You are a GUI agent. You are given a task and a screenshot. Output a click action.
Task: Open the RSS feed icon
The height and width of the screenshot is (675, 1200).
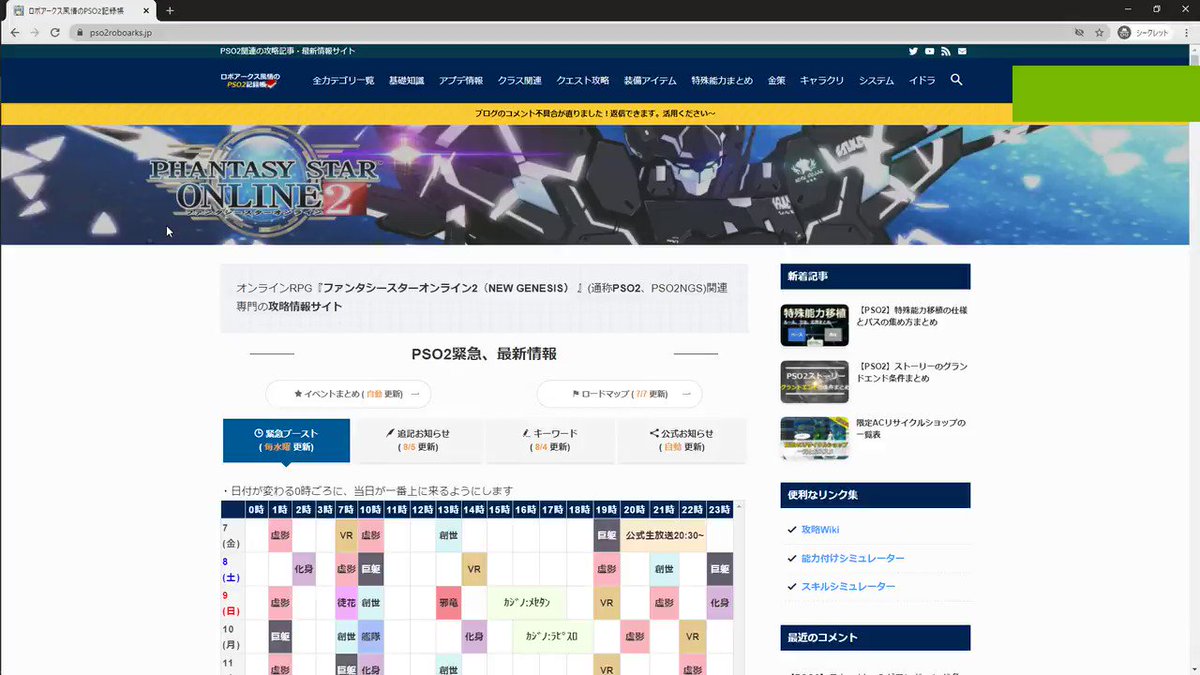[x=945, y=51]
